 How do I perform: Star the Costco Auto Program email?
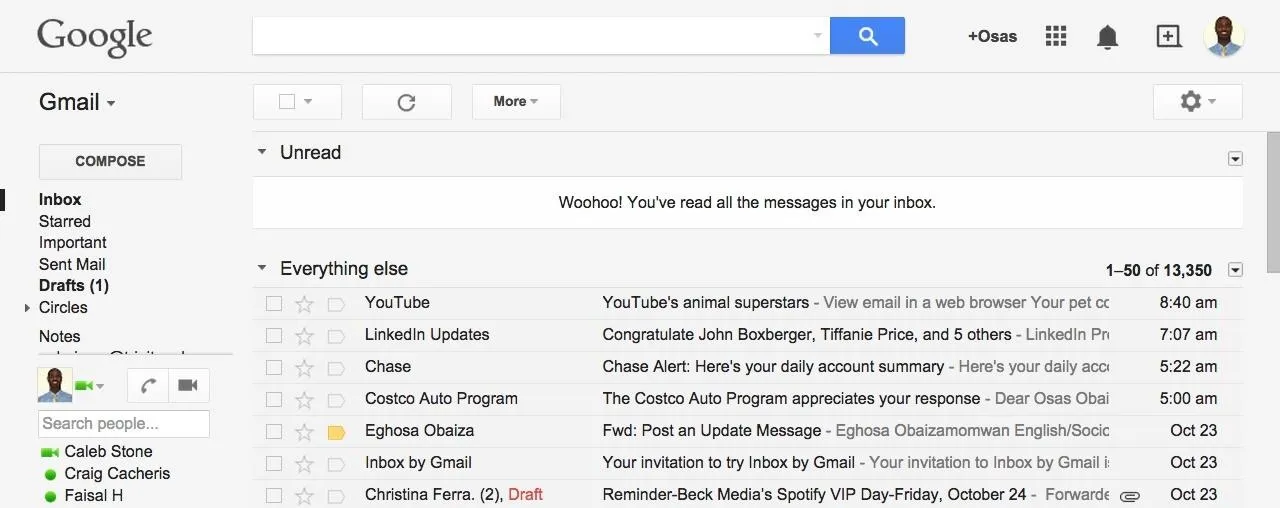point(304,399)
